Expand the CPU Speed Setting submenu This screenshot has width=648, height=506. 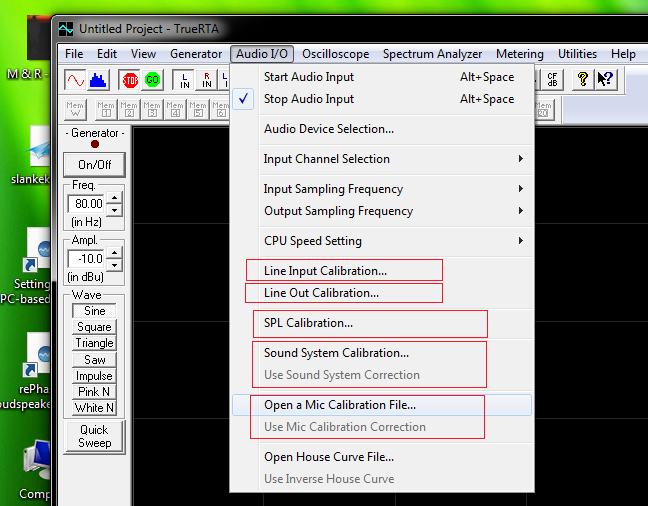[x=382, y=241]
